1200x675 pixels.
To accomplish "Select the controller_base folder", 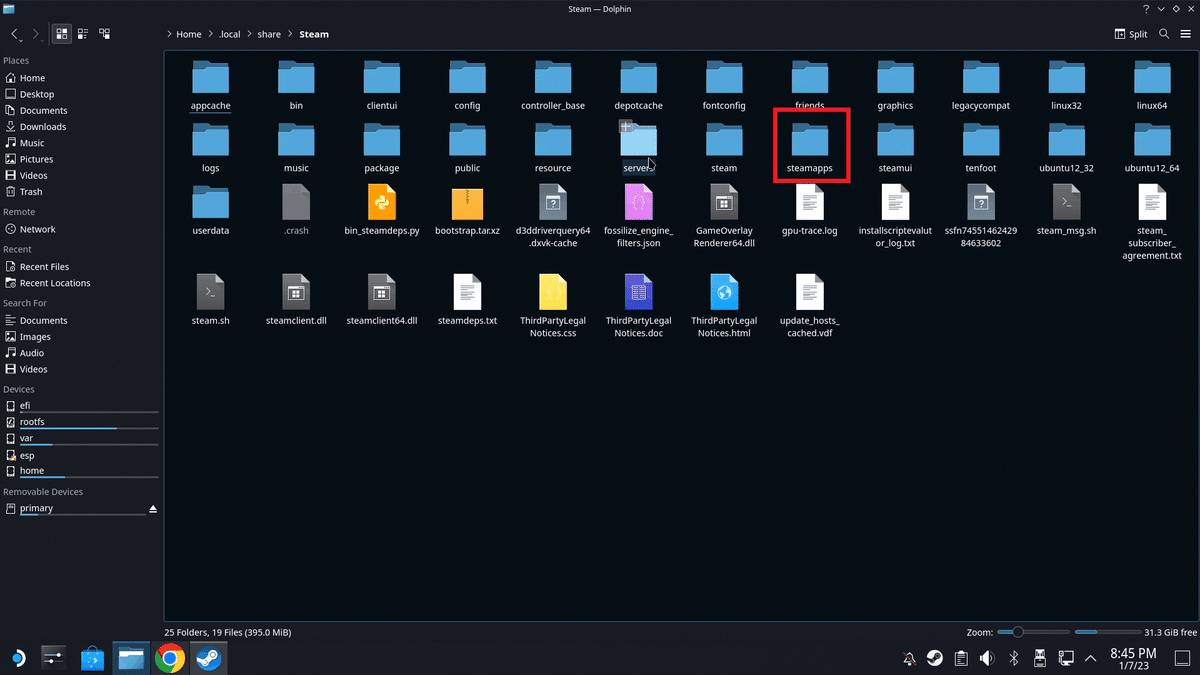I will [x=553, y=85].
